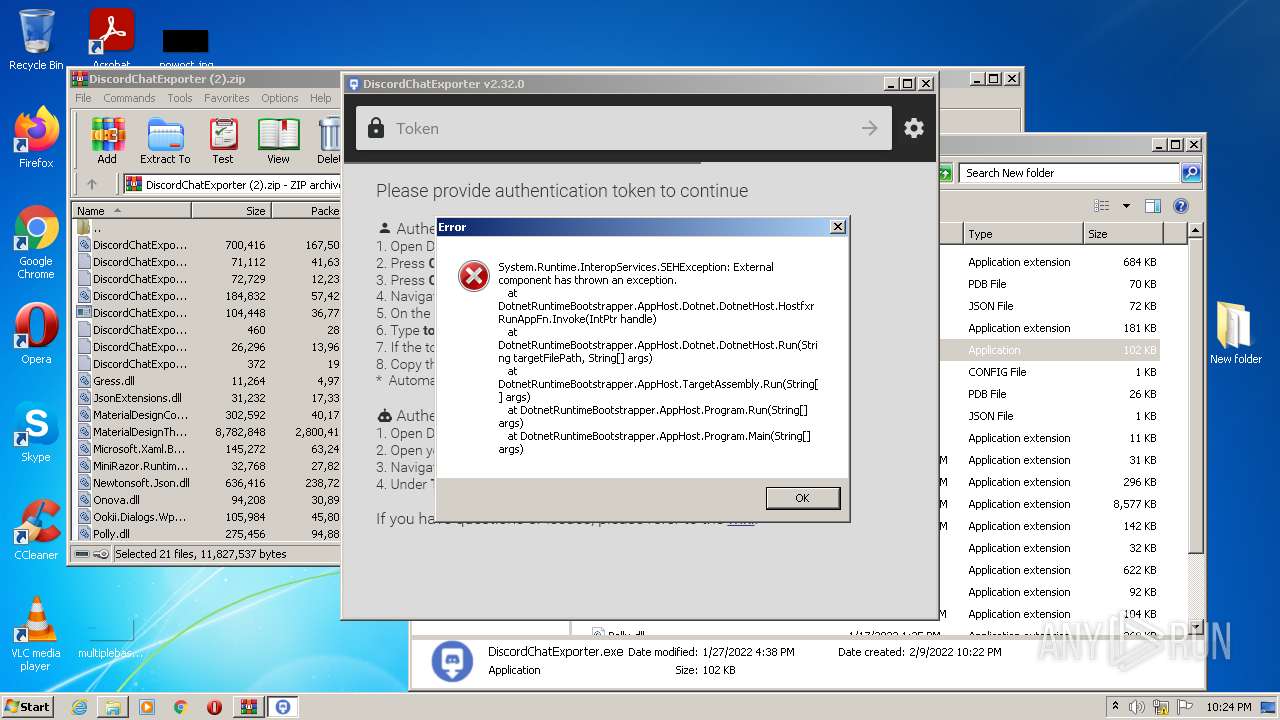The image size is (1280, 720).
Task: Open Internet Explorer from taskbar
Action: [x=79, y=707]
